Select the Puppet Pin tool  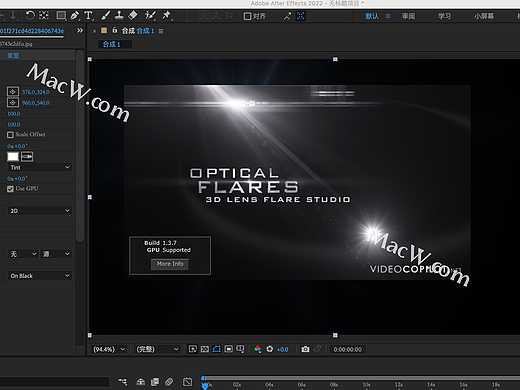point(166,15)
